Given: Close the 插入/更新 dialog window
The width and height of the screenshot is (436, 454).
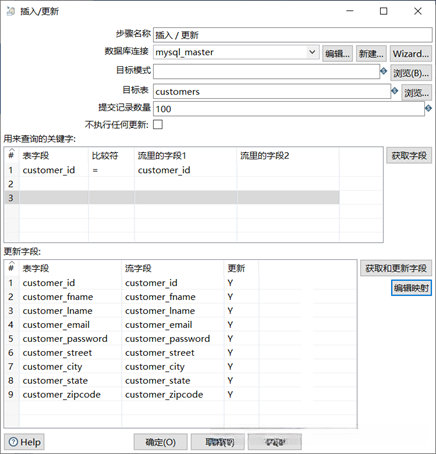Looking at the screenshot, I should 418,11.
